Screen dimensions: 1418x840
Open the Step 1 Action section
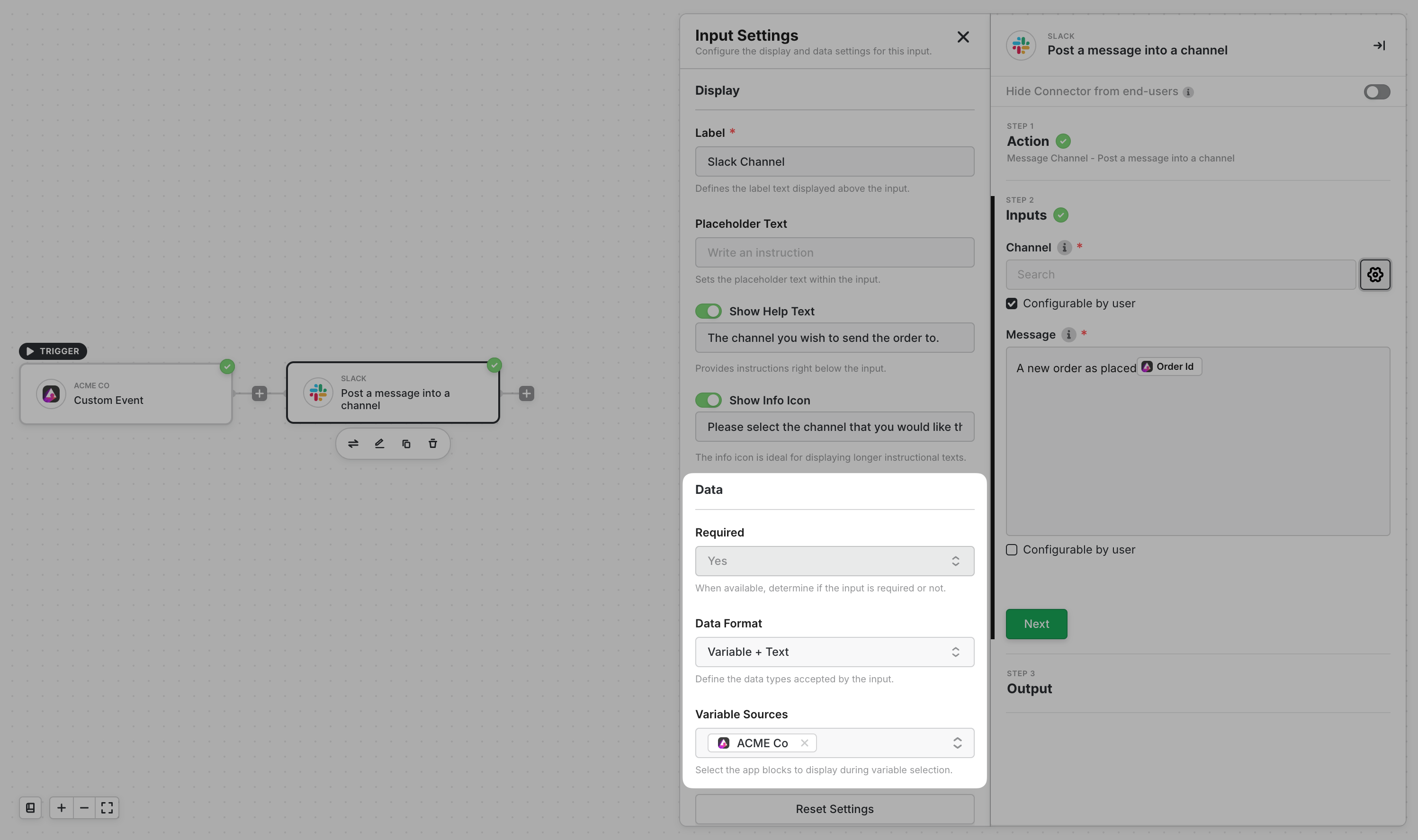click(1027, 141)
